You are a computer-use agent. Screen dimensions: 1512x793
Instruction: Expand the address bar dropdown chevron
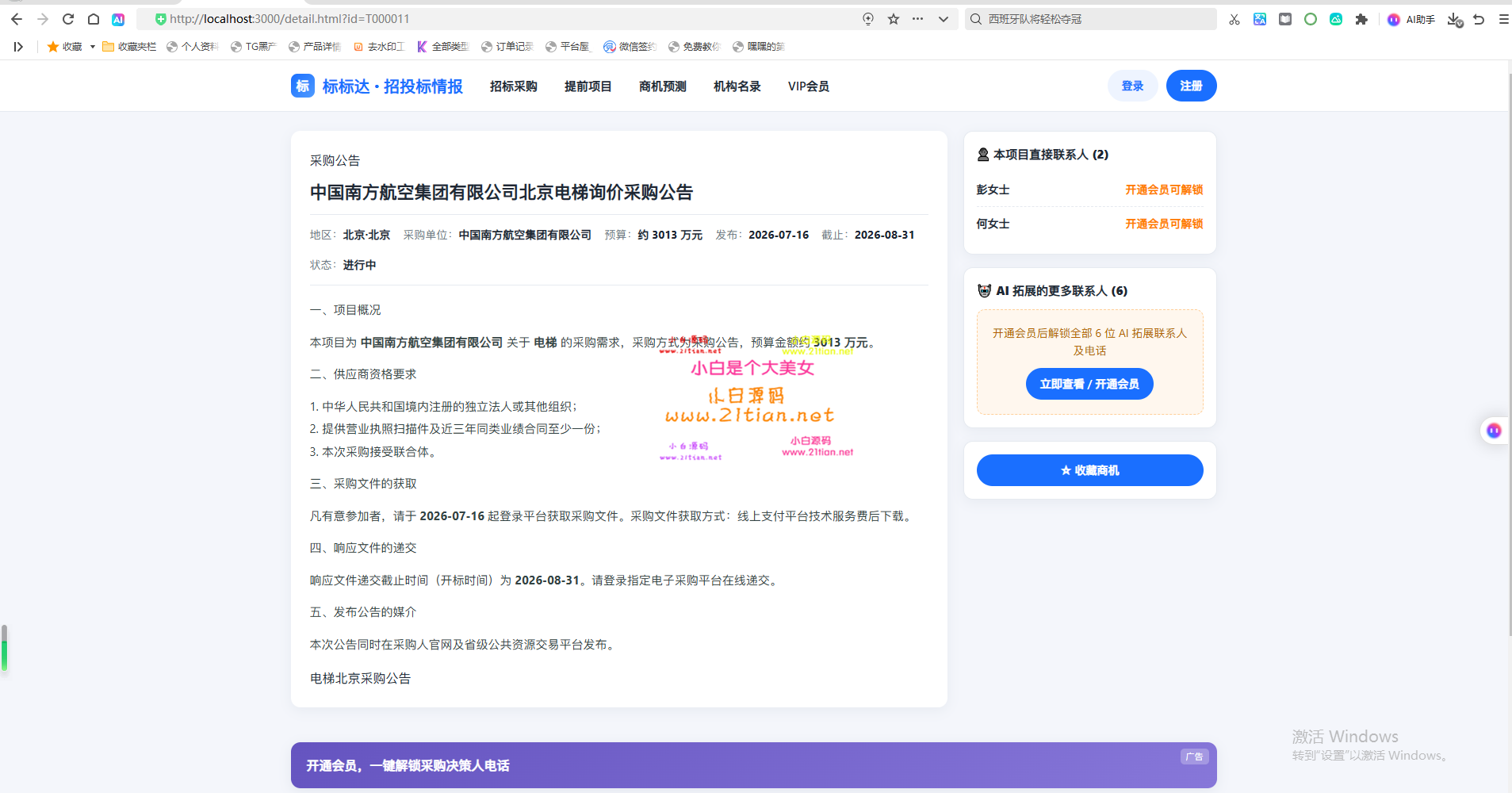pos(944,19)
